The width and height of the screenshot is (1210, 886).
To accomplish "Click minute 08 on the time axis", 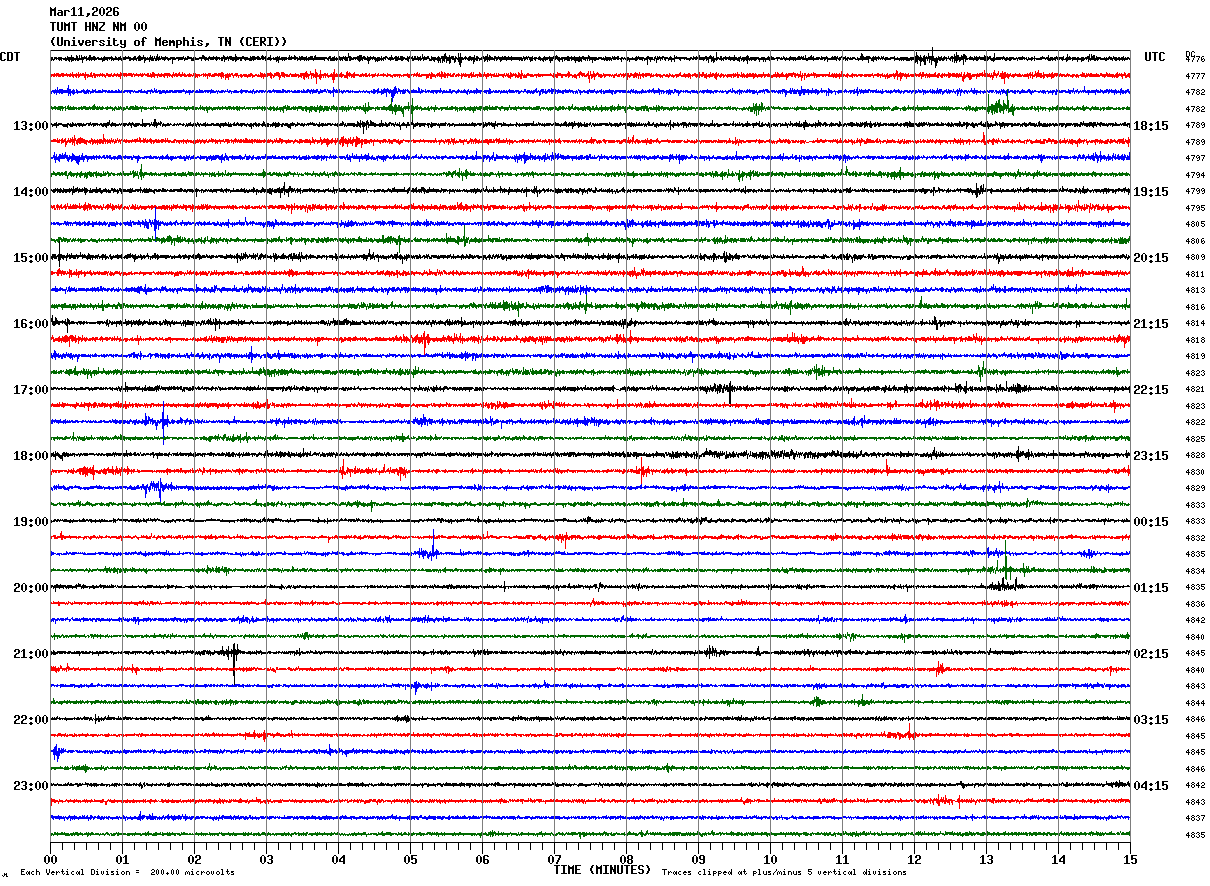I will [626, 859].
